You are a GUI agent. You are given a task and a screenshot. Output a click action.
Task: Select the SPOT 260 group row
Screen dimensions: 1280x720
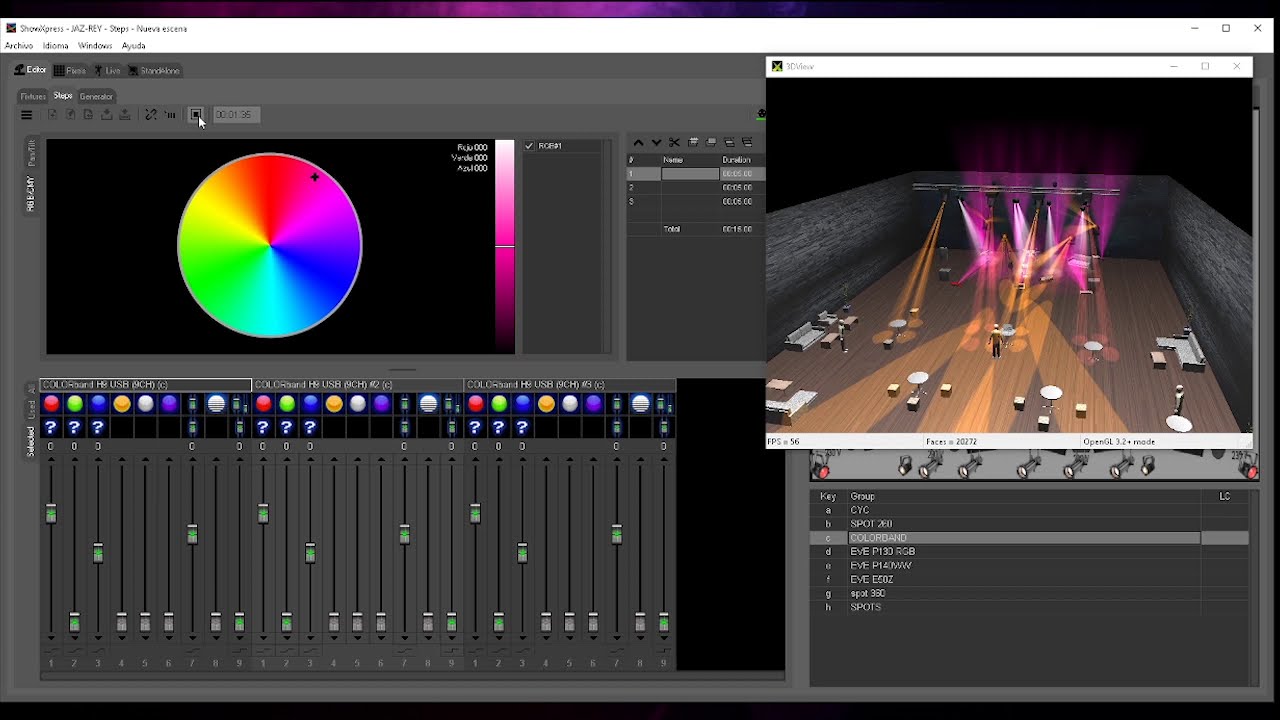[x=871, y=524]
